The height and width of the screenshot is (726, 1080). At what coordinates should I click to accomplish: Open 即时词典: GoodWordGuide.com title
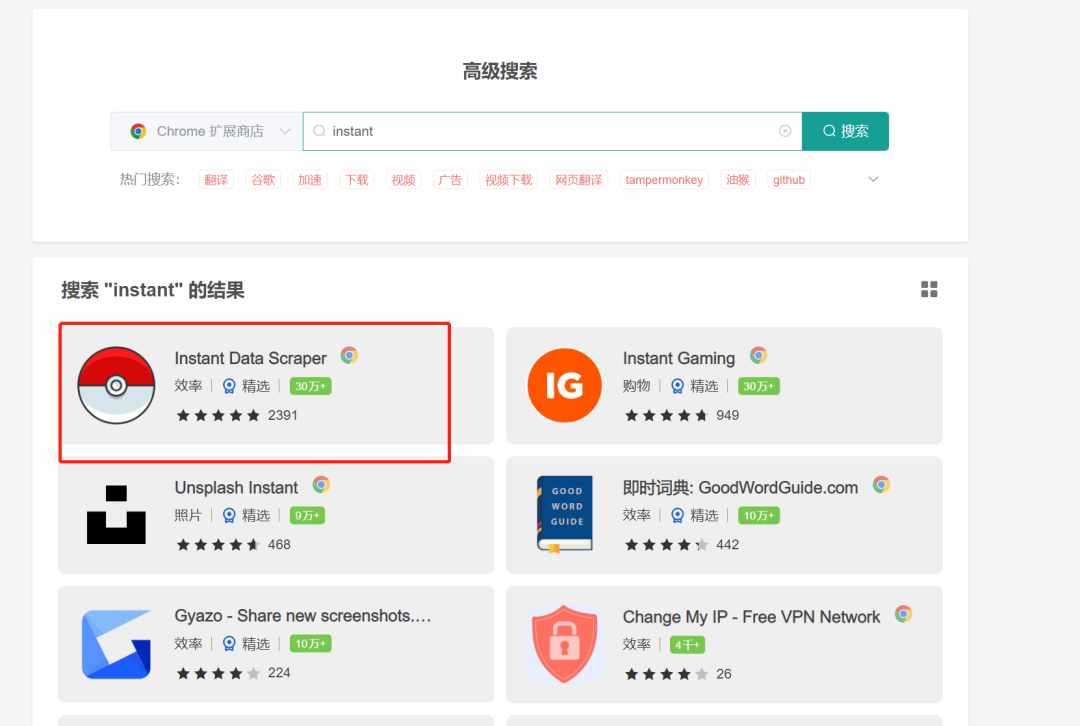[x=740, y=488]
